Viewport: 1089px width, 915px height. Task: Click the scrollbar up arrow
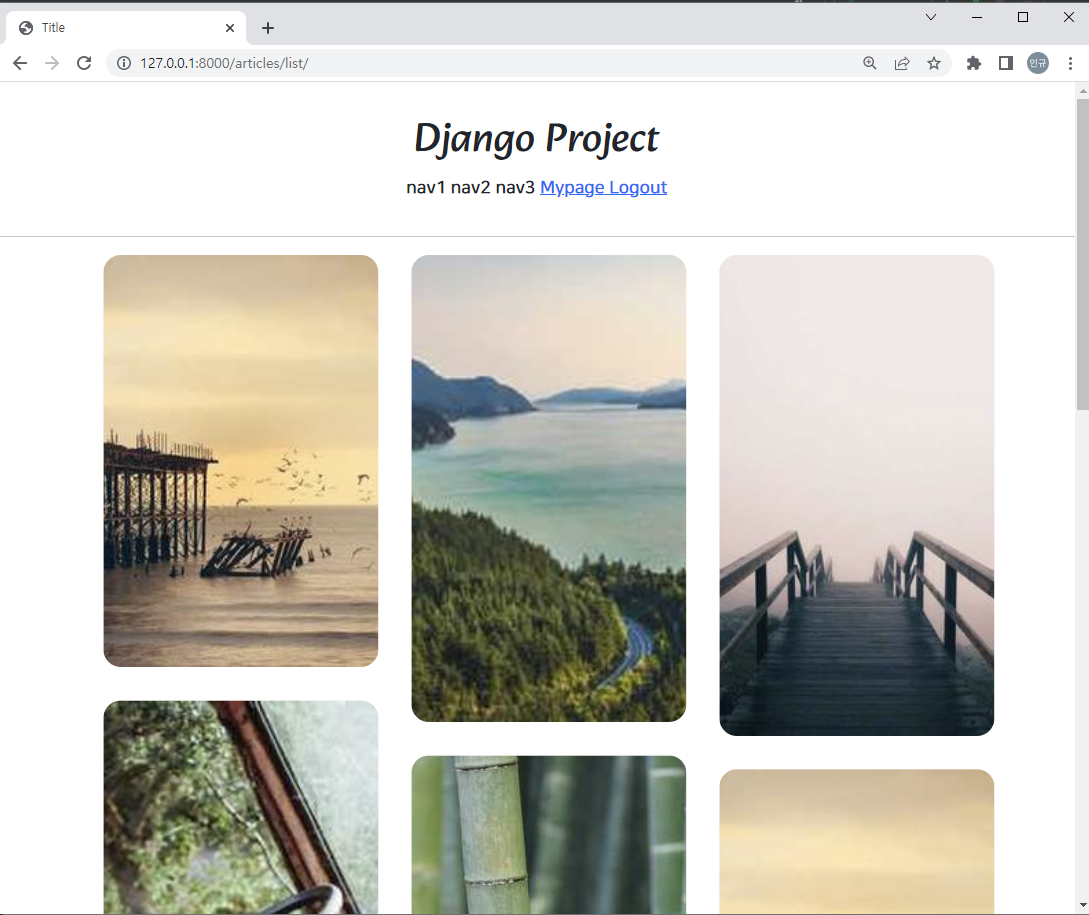1083,91
